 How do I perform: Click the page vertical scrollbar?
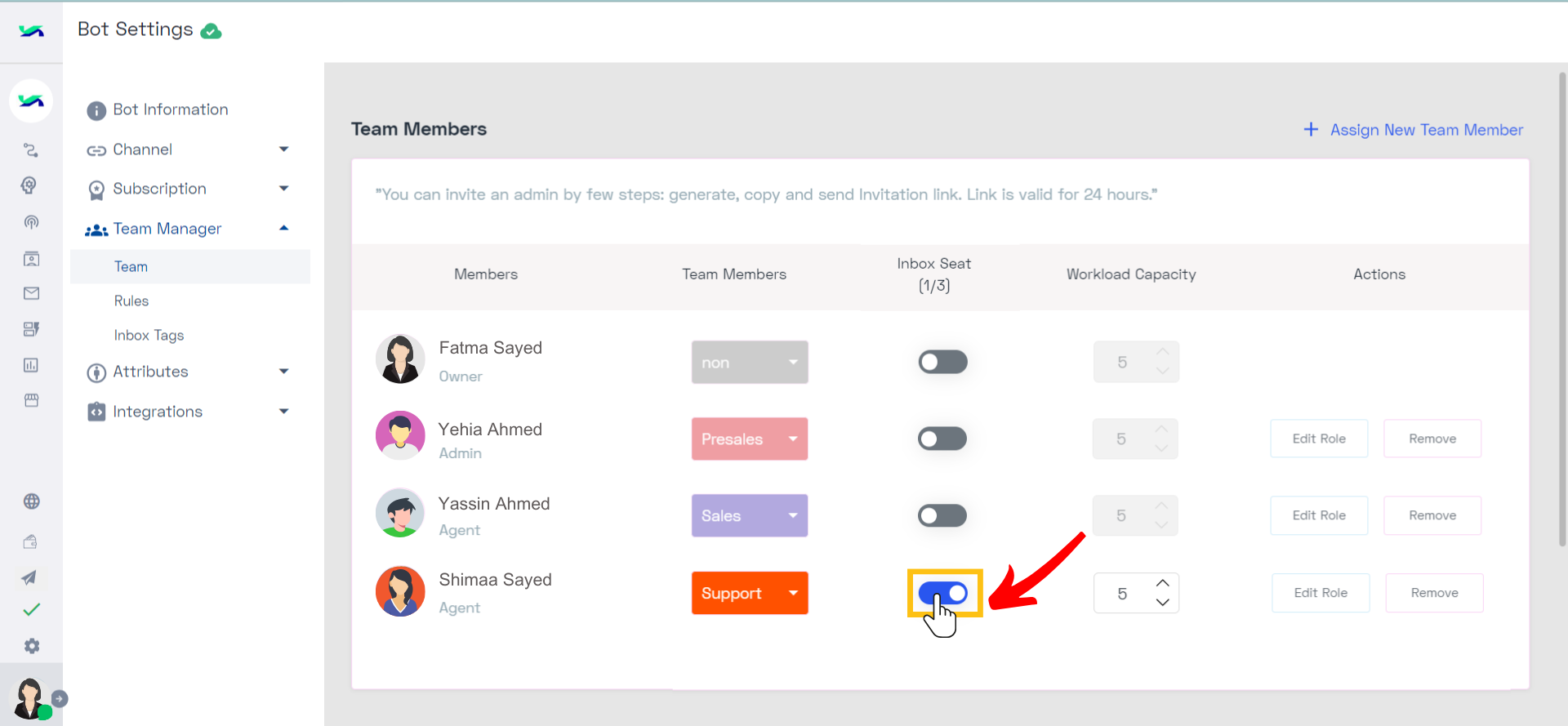[x=1561, y=310]
